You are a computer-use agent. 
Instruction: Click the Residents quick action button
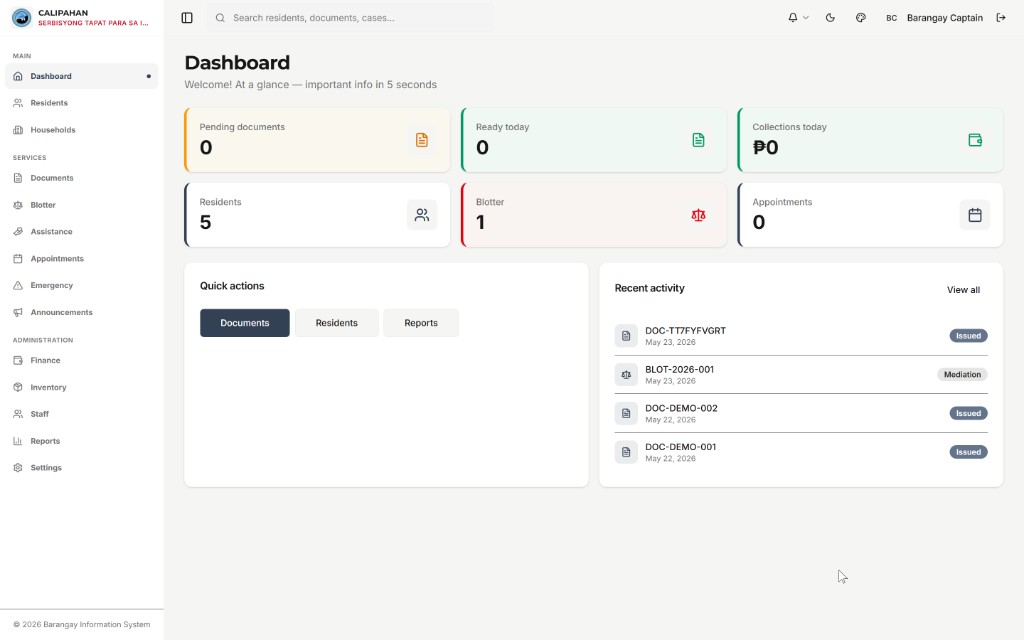click(336, 323)
